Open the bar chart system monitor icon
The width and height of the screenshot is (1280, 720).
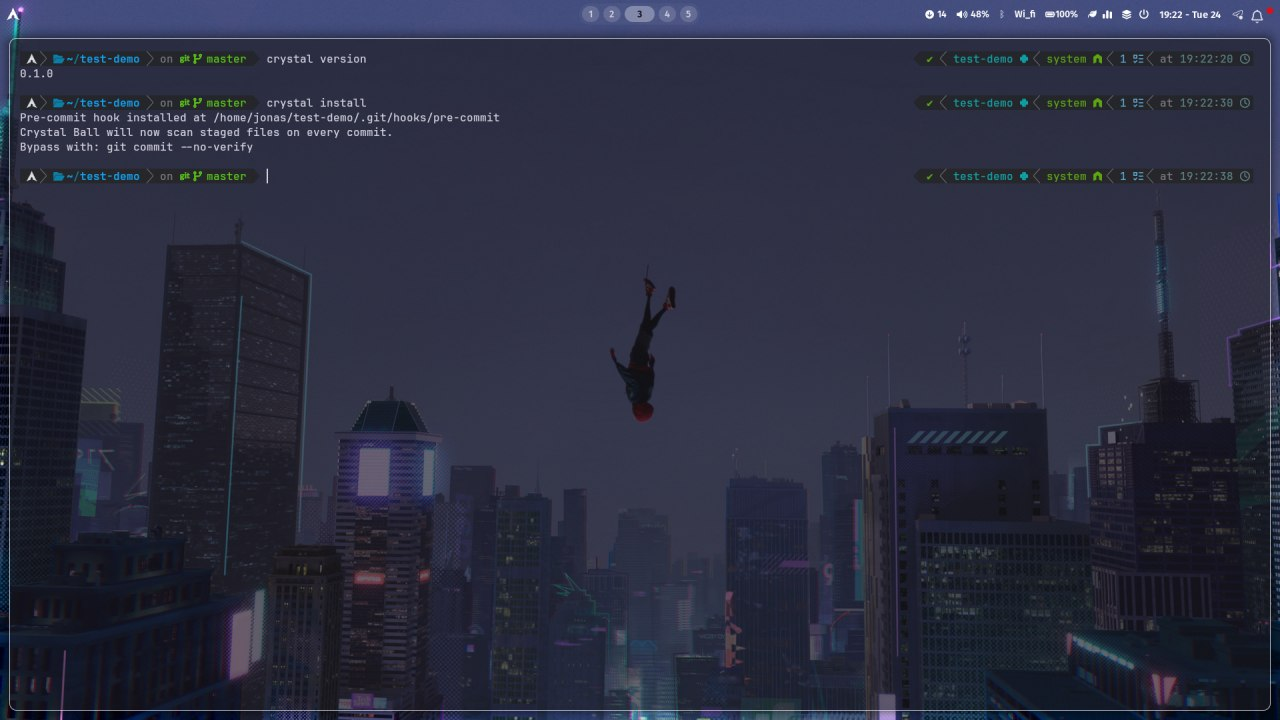pos(1109,14)
